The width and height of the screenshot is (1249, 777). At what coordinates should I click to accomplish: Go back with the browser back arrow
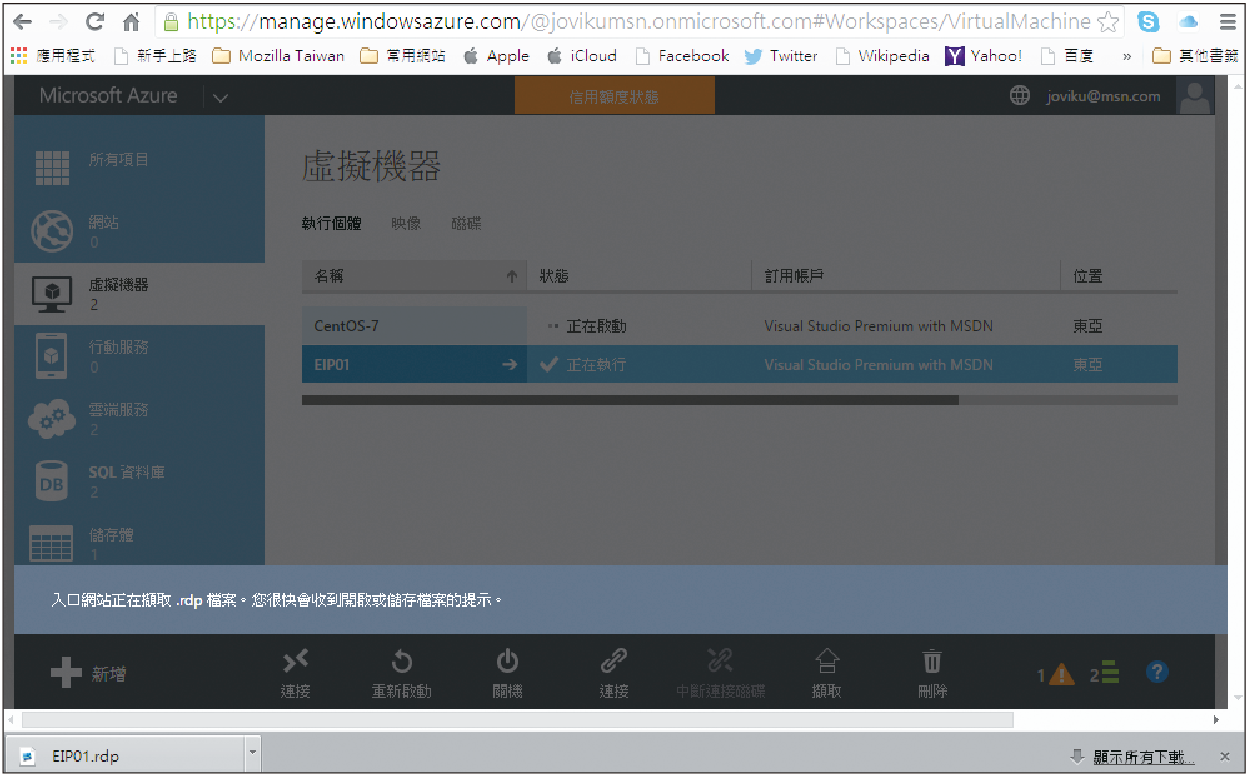tap(22, 21)
